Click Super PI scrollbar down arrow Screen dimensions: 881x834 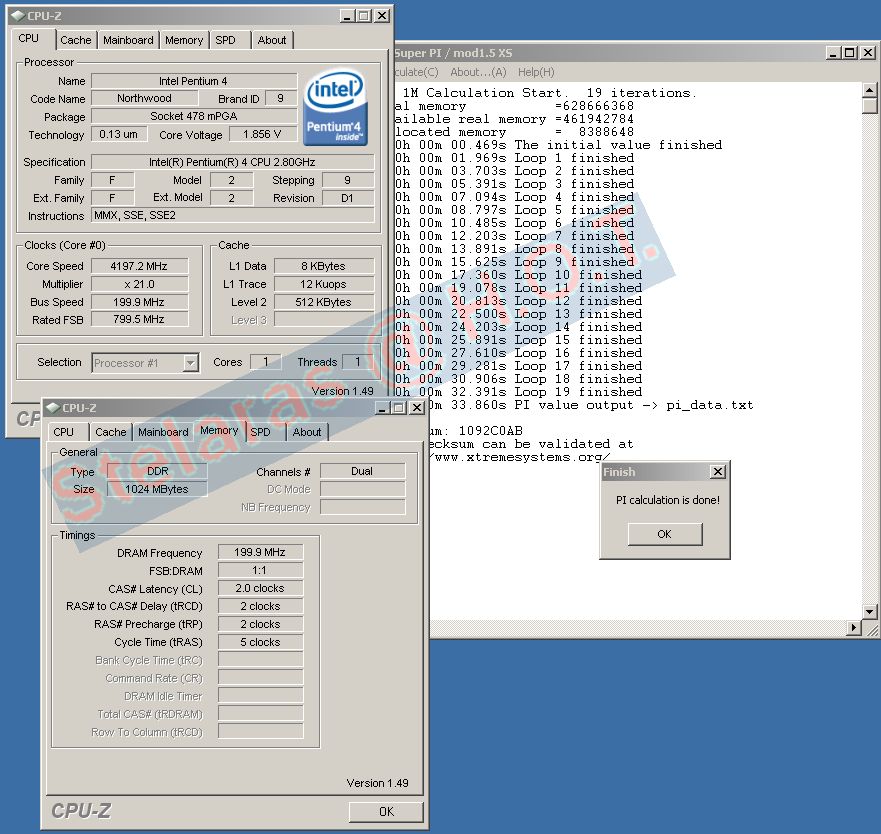click(869, 611)
